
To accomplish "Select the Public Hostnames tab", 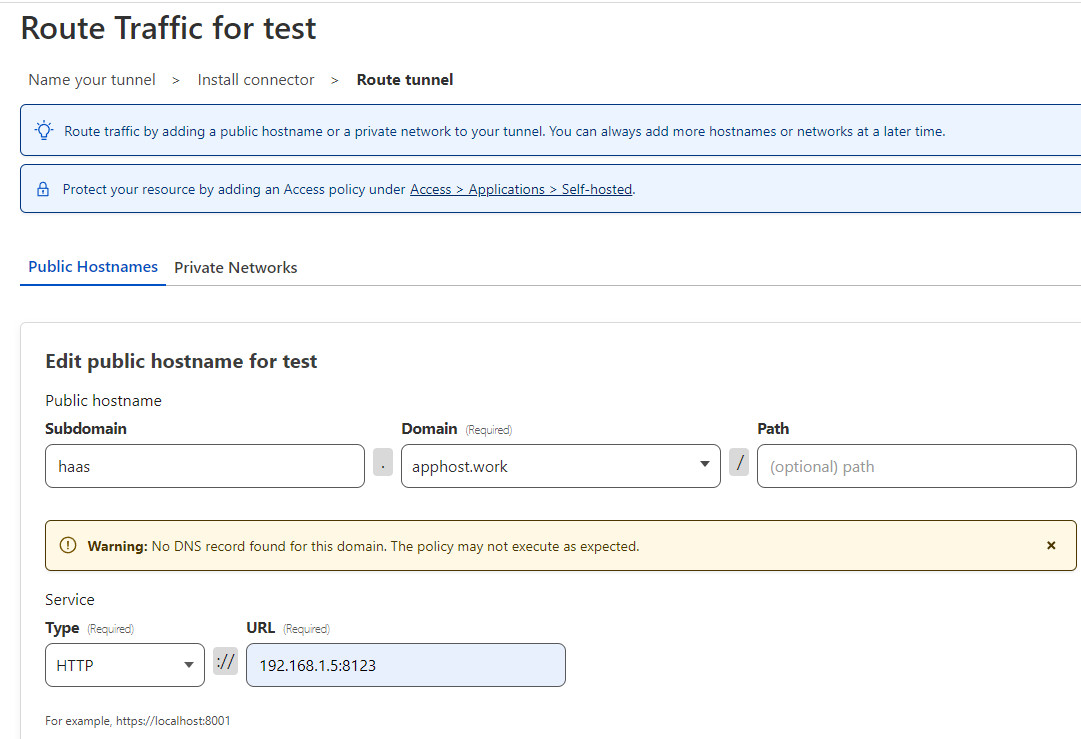I will coord(93,267).
